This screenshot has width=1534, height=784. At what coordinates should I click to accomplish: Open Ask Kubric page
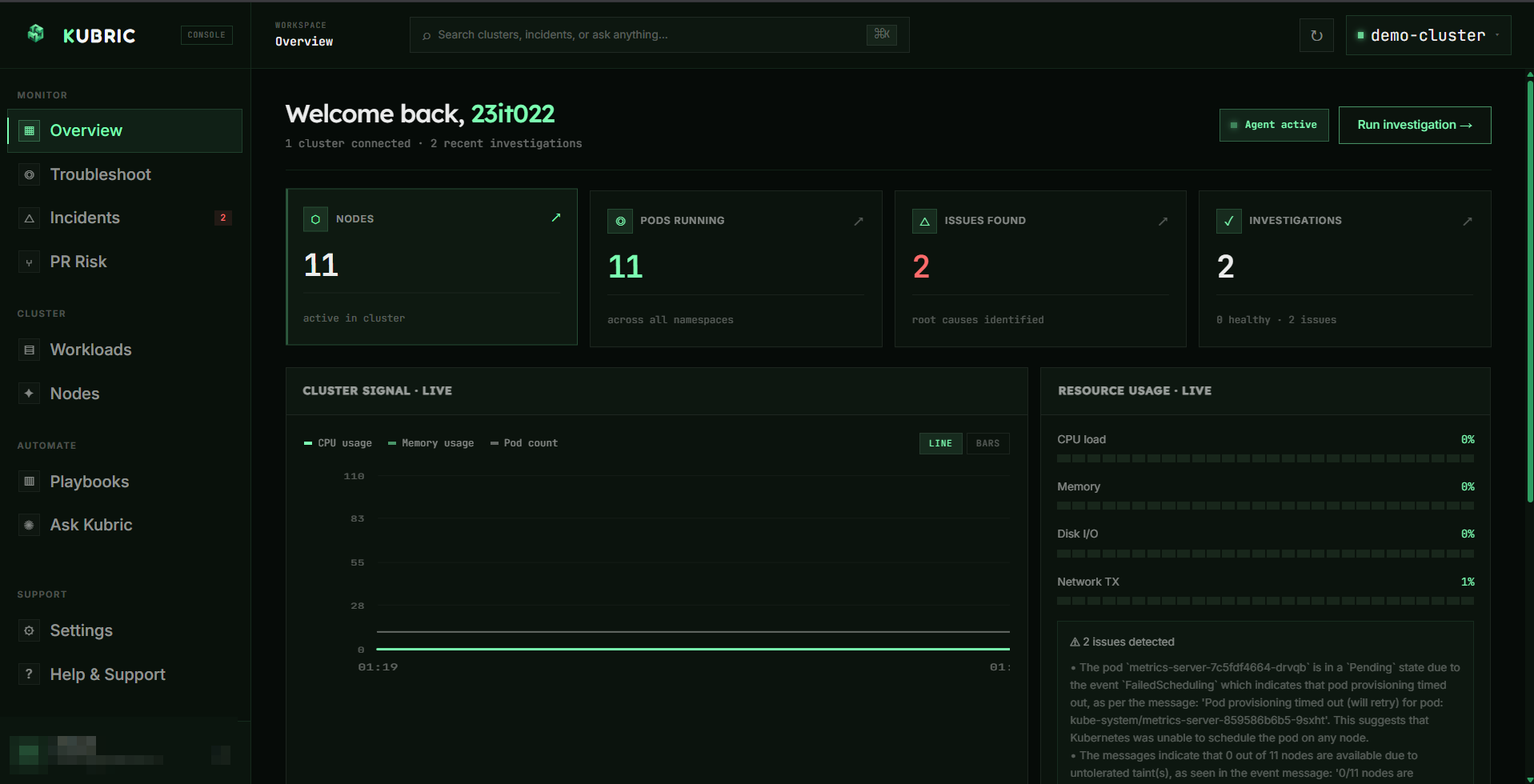pyautogui.click(x=125, y=525)
